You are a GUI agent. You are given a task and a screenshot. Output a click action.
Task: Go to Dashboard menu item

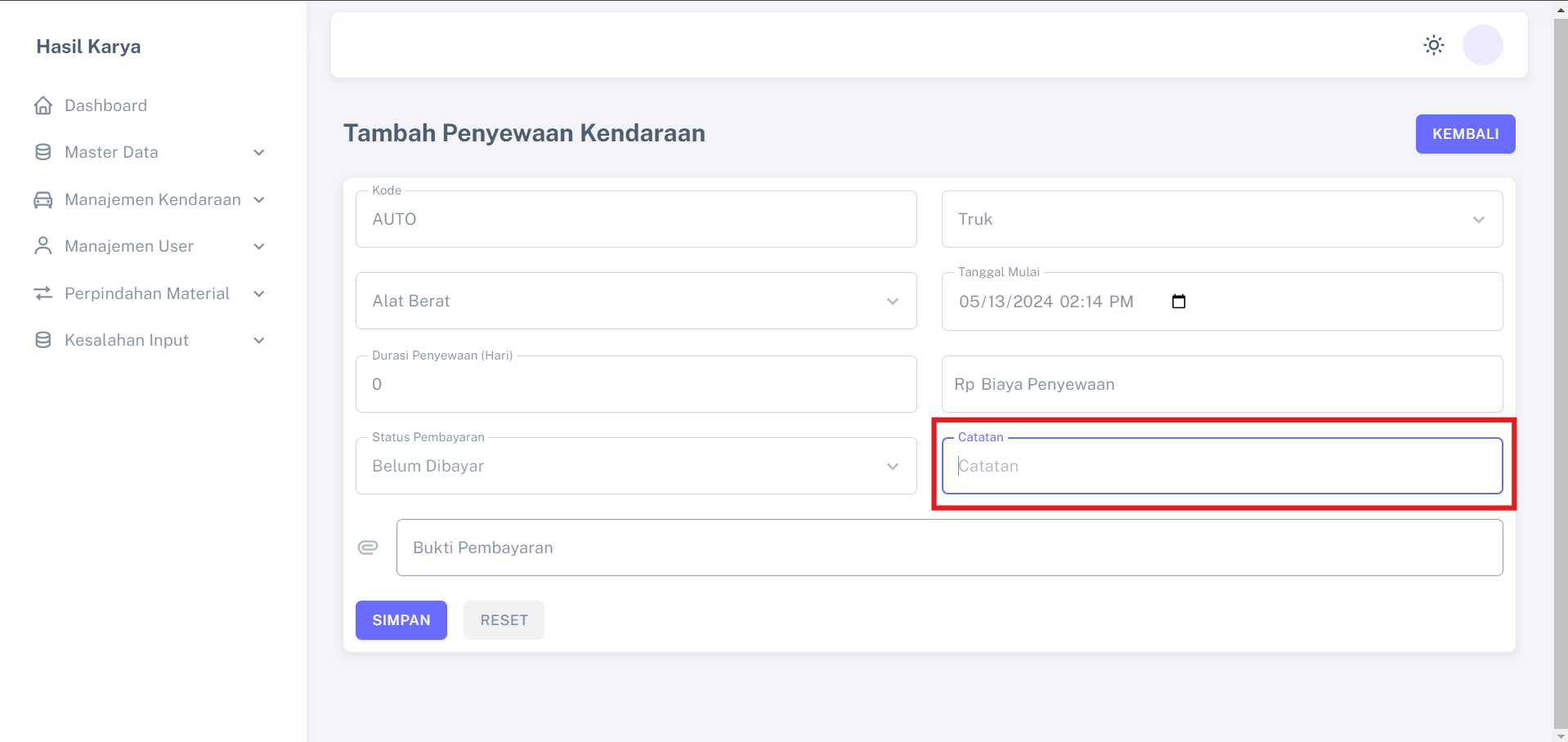[106, 105]
